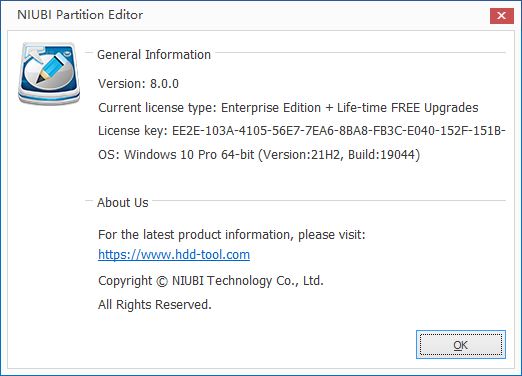The width and height of the screenshot is (522, 376).
Task: Click the Enterprise Edition text
Action: (271, 108)
